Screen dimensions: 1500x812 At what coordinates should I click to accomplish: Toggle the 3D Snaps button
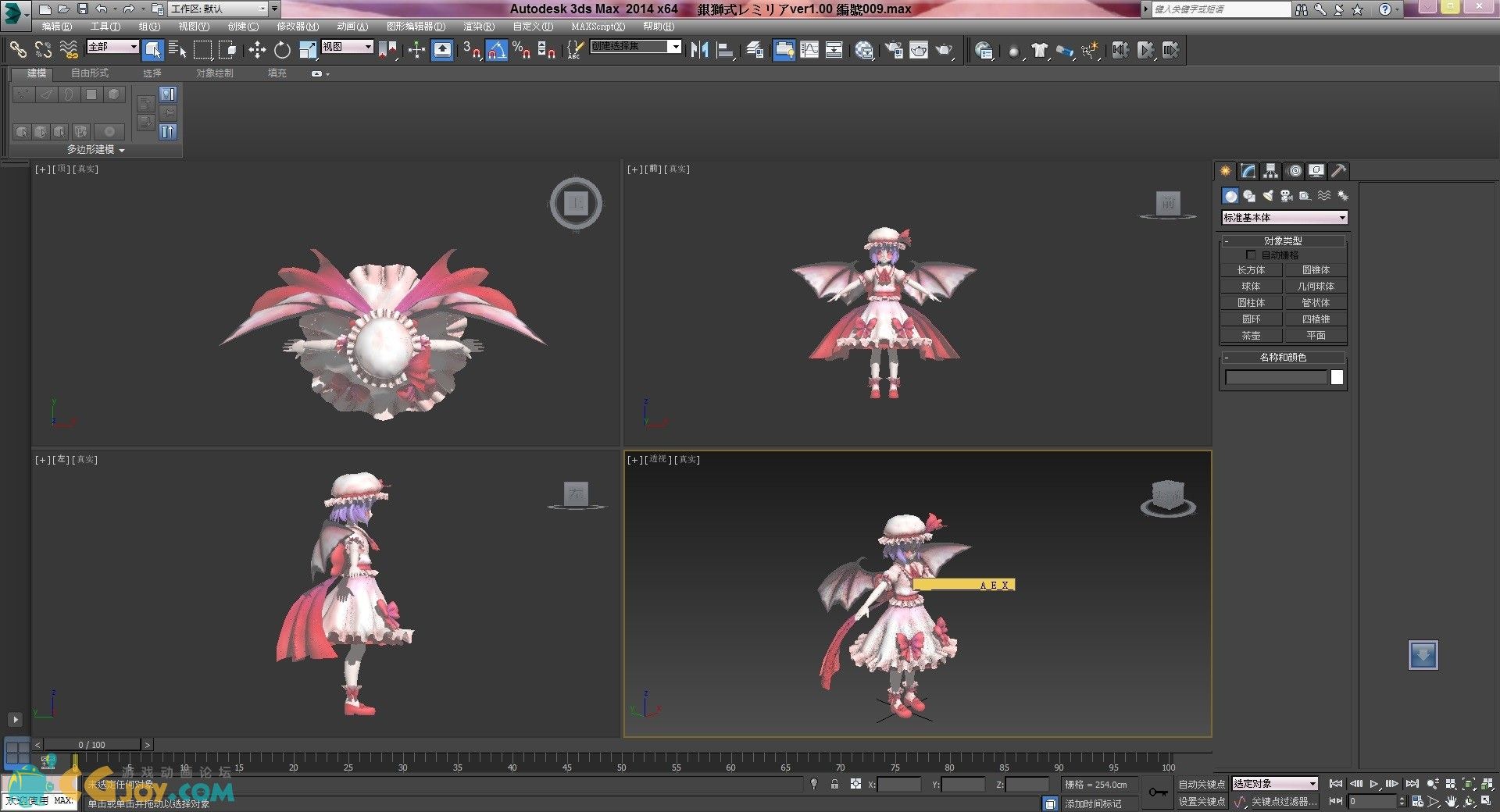pyautogui.click(x=471, y=50)
